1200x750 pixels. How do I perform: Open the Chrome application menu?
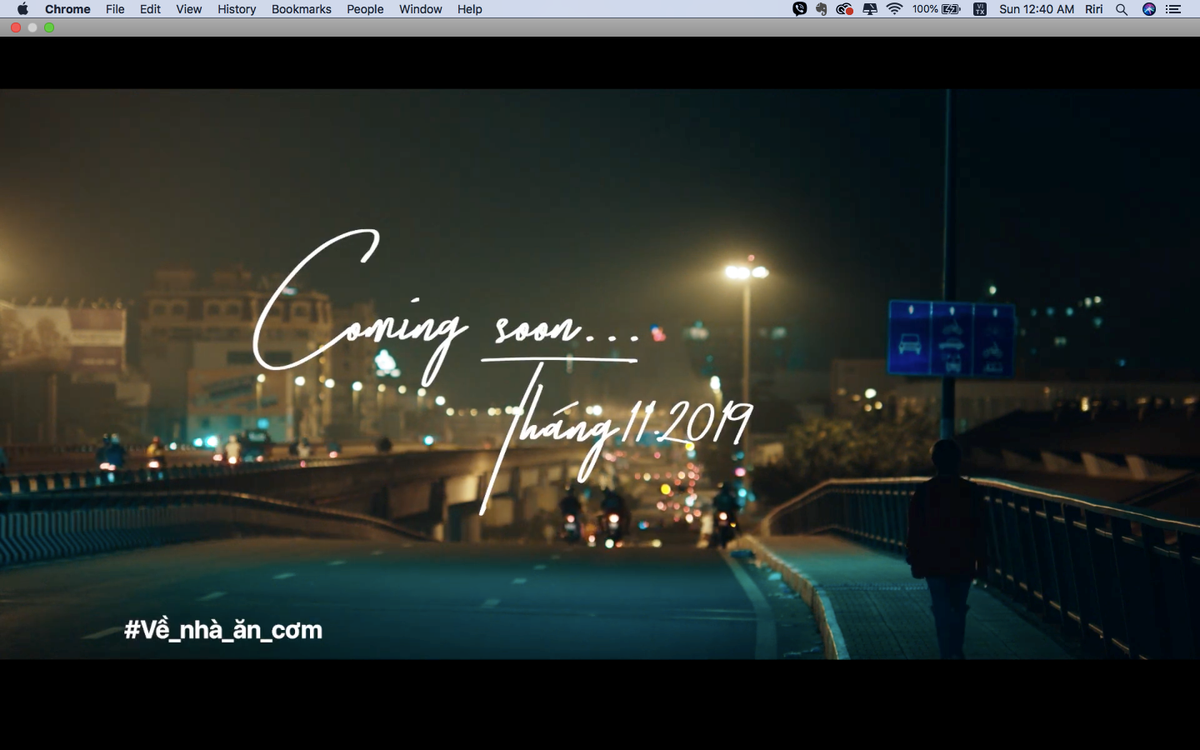67,9
